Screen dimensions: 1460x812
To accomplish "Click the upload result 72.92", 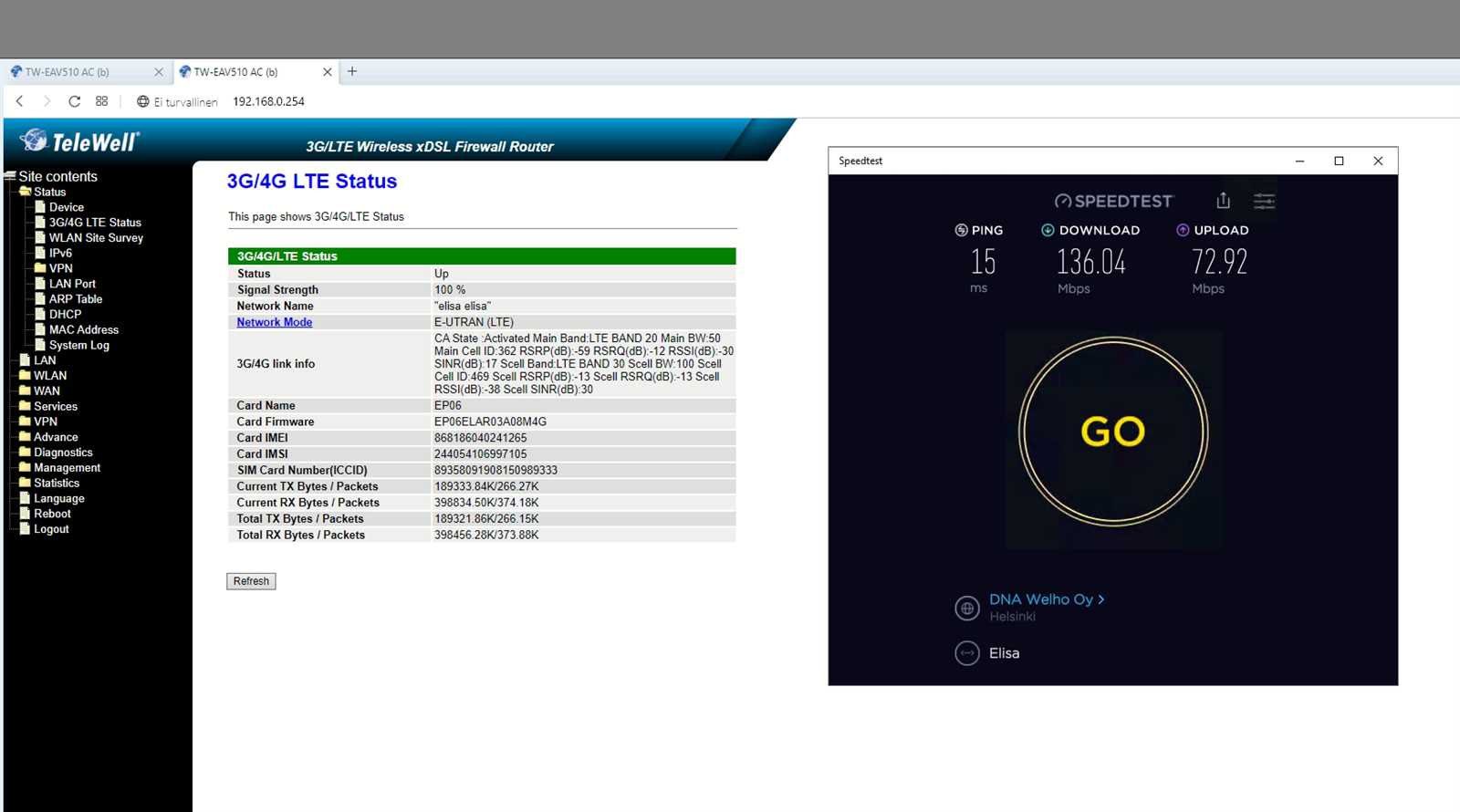I will click(1219, 263).
